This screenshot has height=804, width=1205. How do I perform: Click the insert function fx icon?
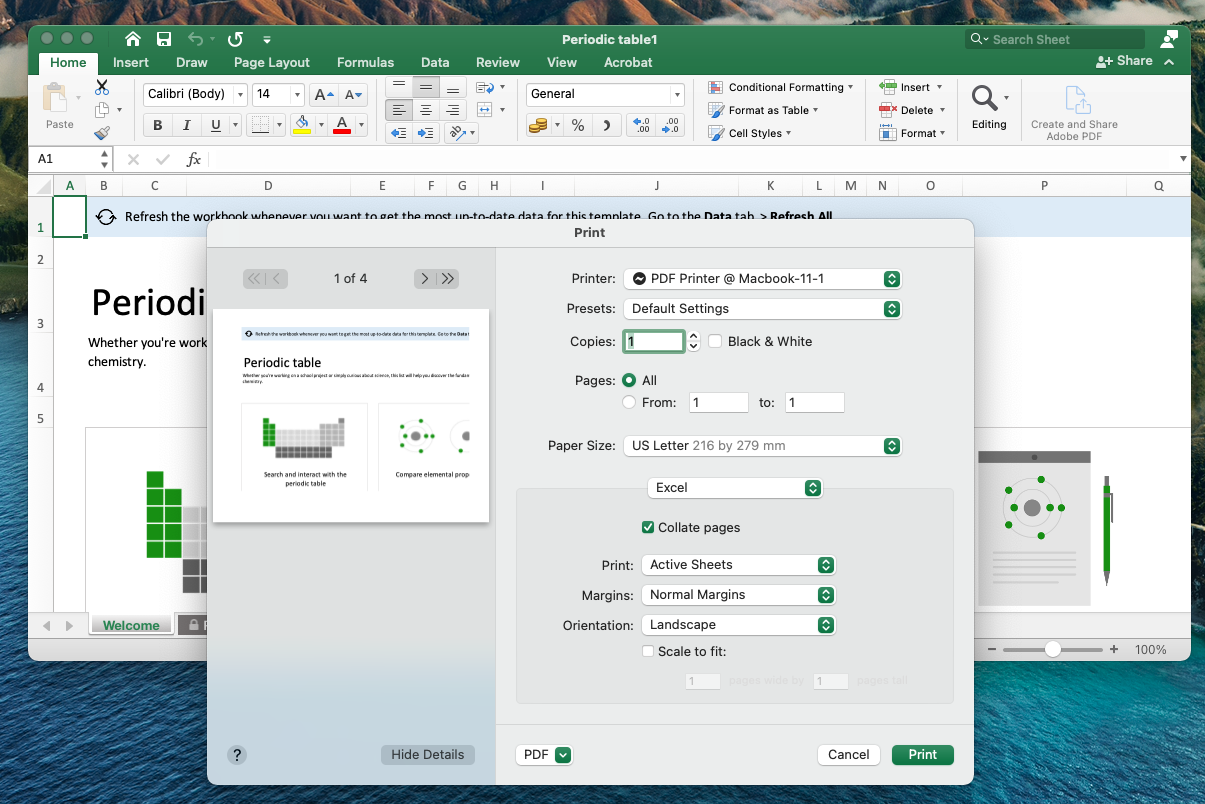(x=194, y=159)
